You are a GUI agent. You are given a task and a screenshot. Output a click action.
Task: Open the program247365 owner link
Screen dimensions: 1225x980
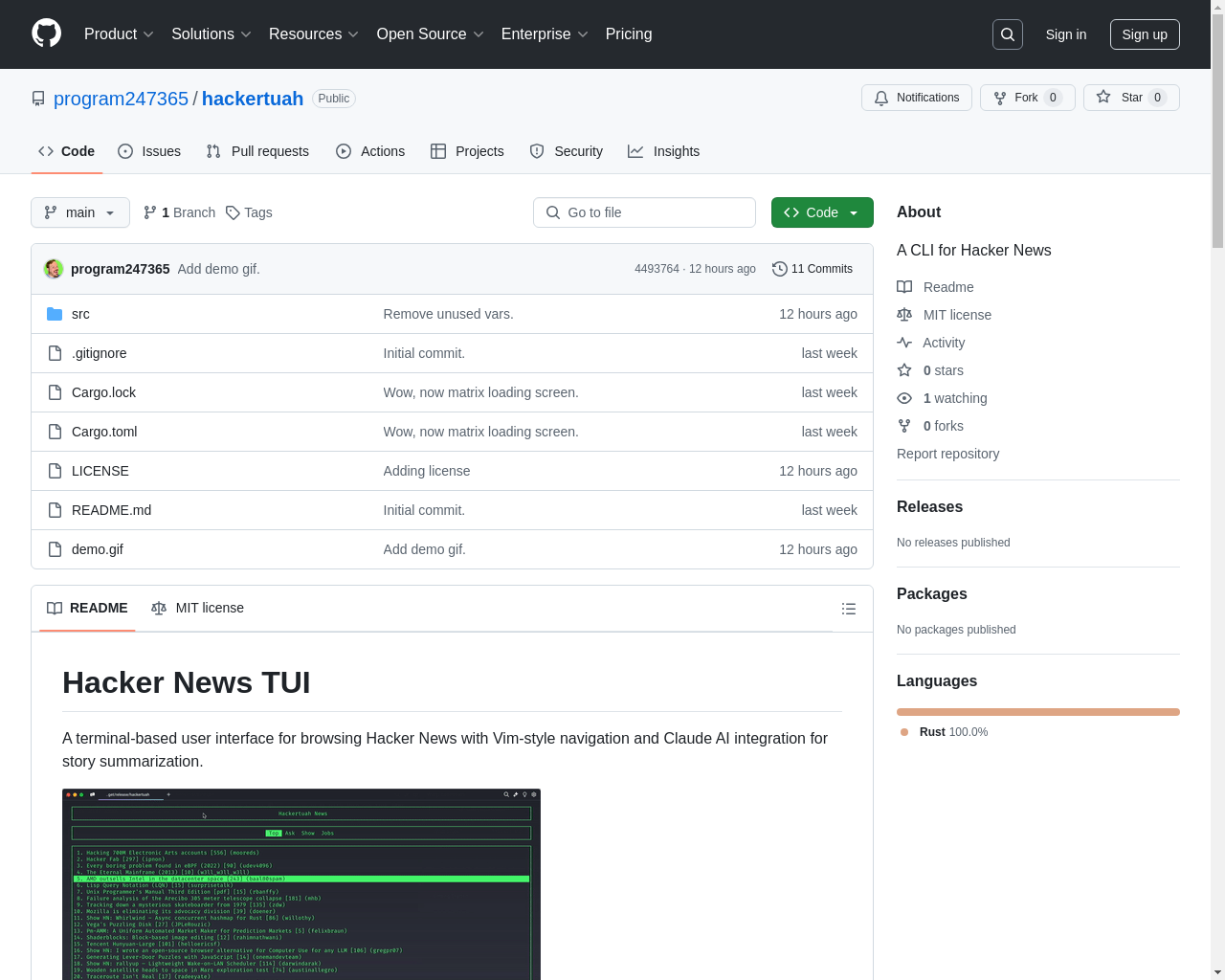[x=121, y=99]
